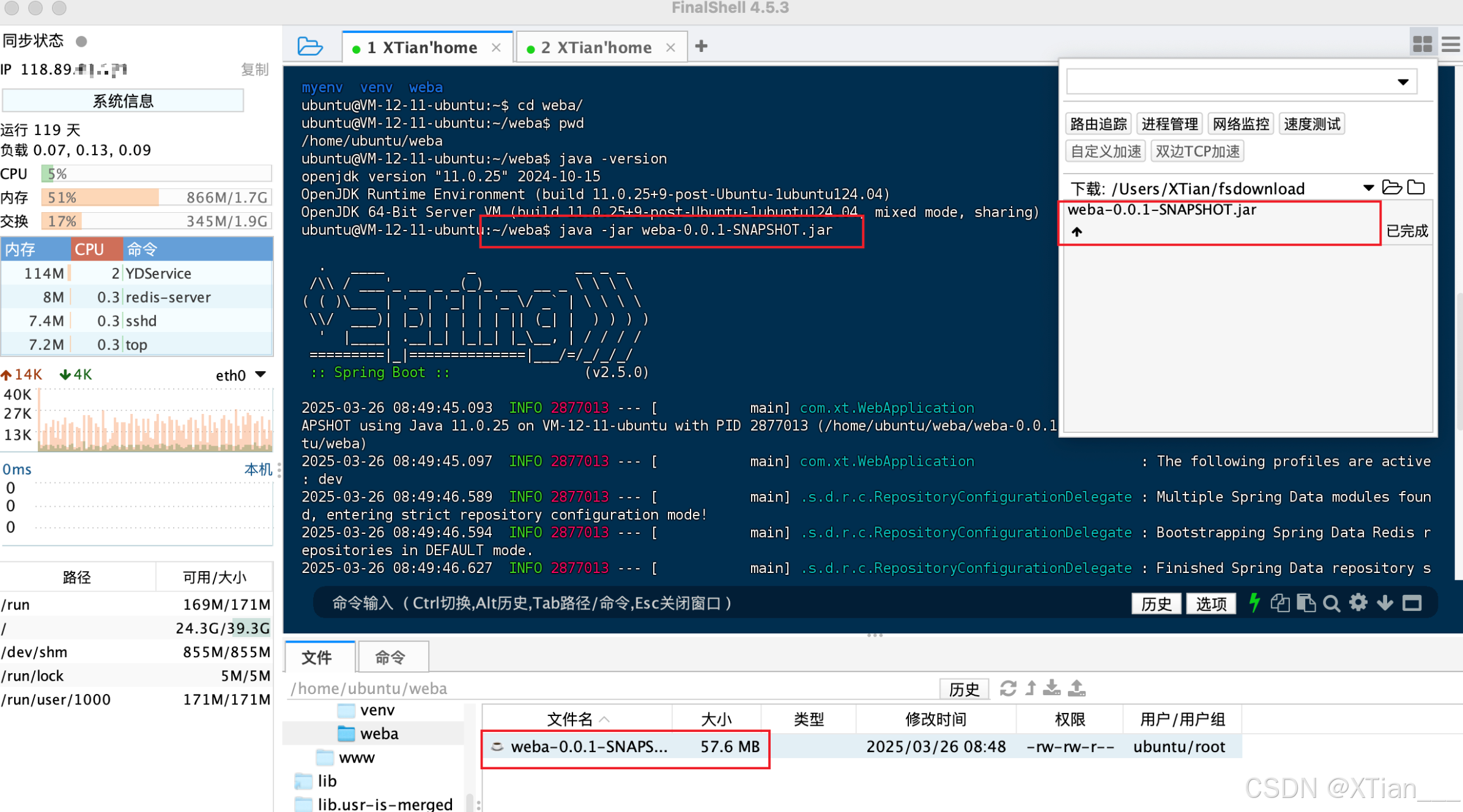Click the 进程管理 button
Image resolution: width=1463 pixels, height=812 pixels.
(x=1169, y=124)
